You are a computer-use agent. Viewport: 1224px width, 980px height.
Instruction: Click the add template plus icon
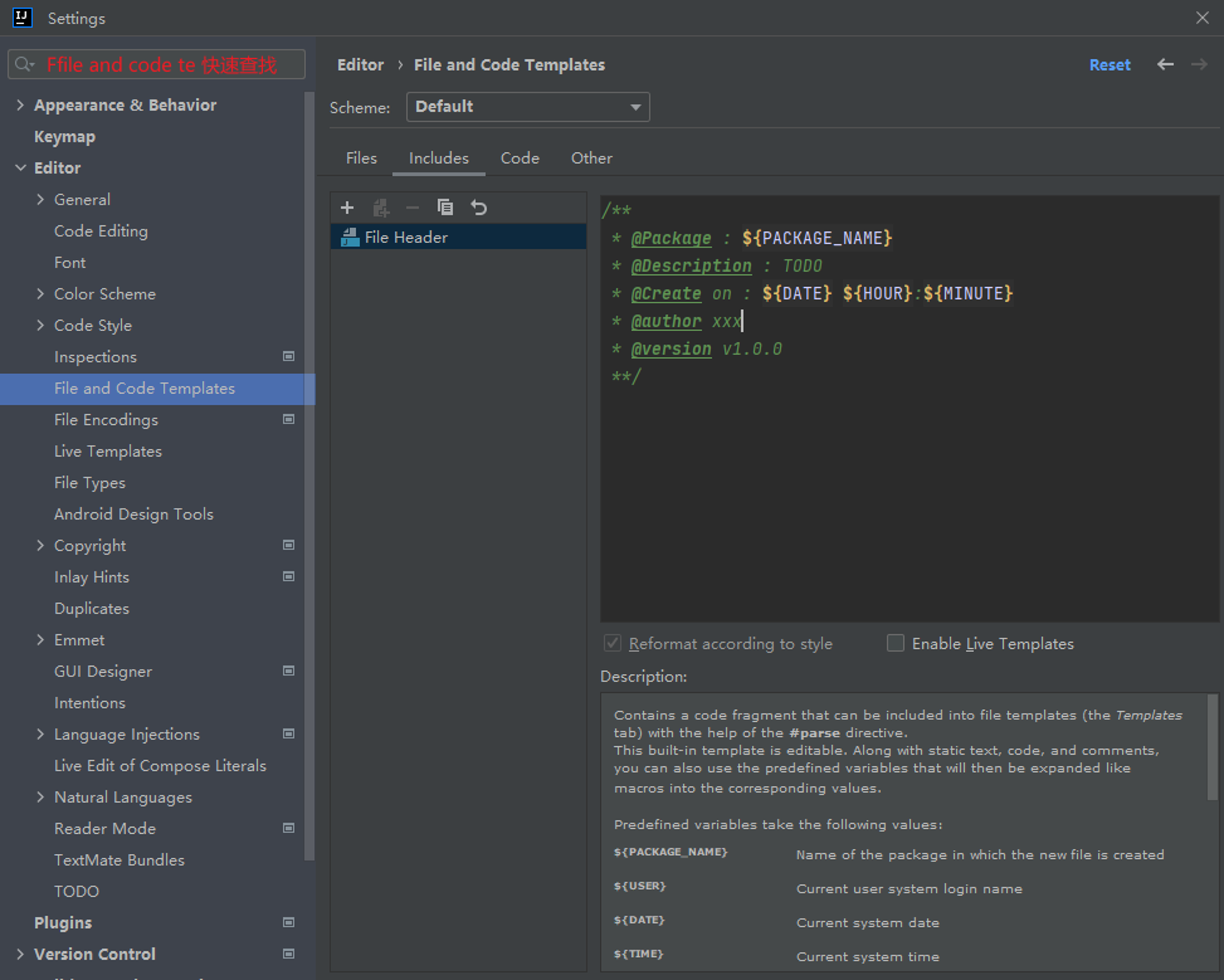pos(347,208)
